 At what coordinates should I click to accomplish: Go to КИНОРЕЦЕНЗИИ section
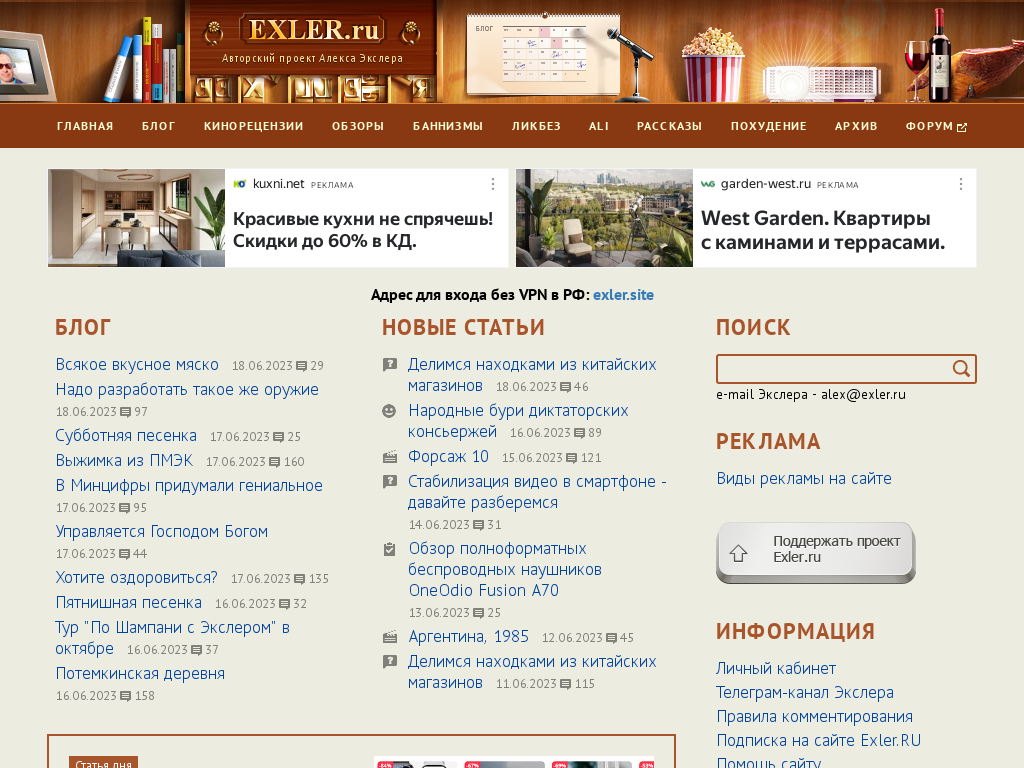253,126
